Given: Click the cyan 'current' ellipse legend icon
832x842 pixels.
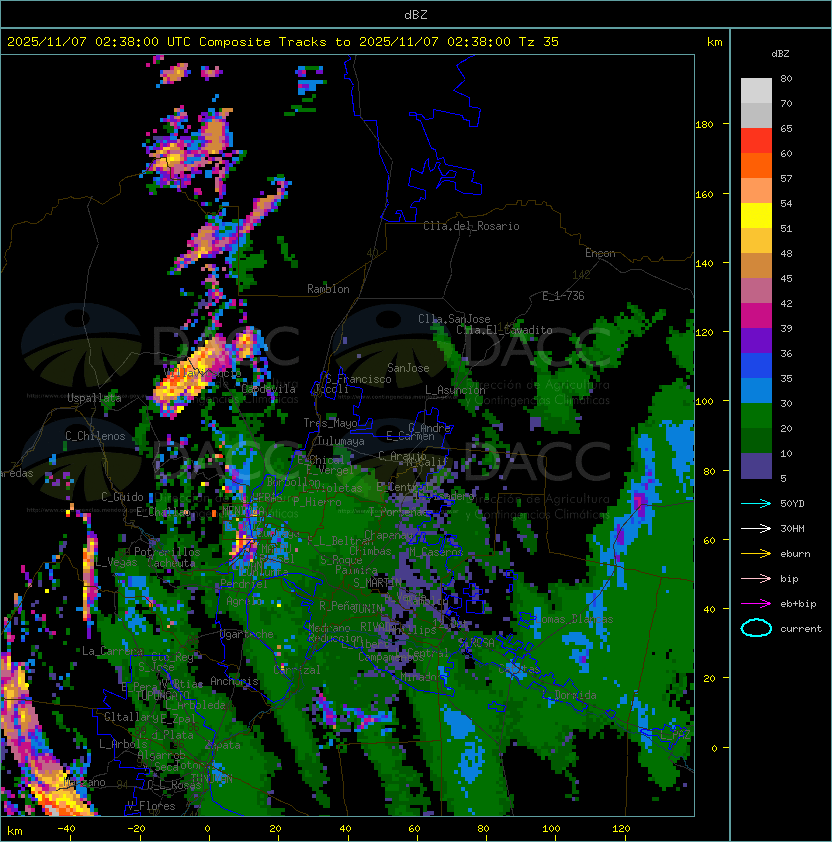Looking at the screenshot, I should tap(756, 628).
